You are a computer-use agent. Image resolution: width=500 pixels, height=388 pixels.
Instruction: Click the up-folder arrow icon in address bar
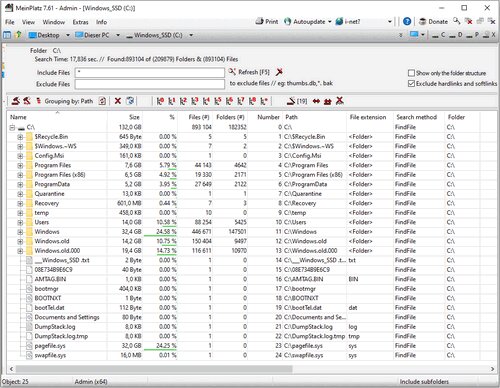[18, 35]
